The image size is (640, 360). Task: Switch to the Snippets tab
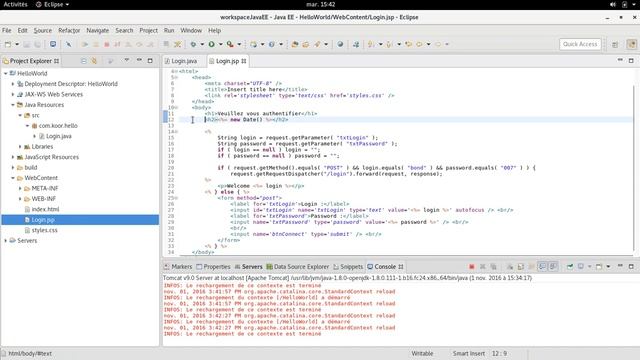click(348, 267)
